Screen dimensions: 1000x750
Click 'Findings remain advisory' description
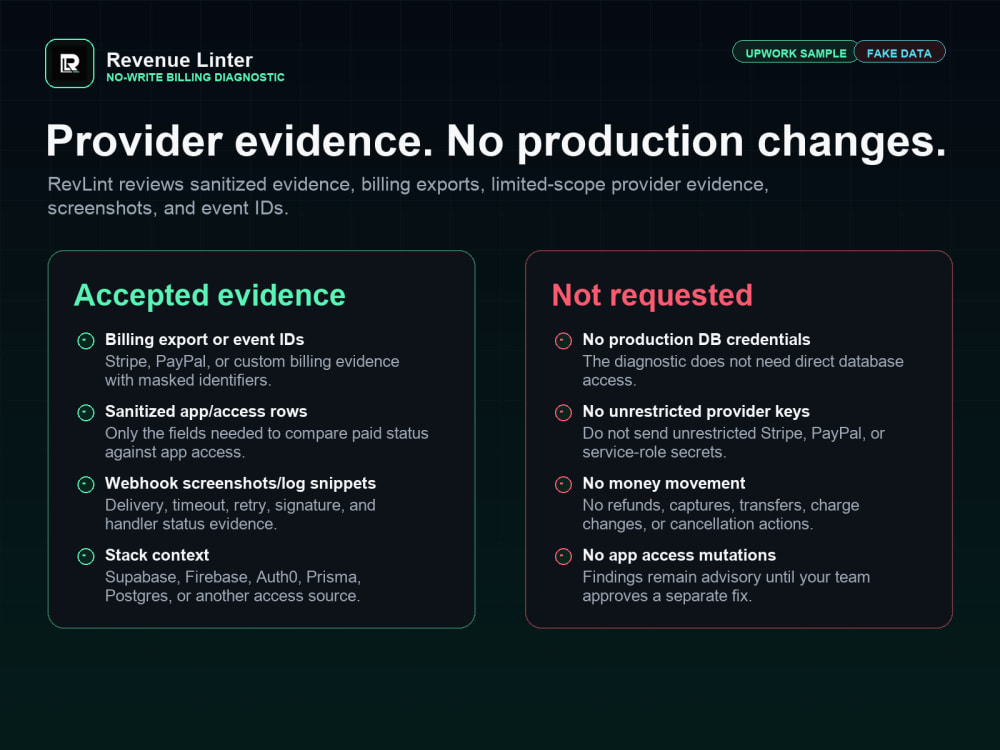coord(726,586)
